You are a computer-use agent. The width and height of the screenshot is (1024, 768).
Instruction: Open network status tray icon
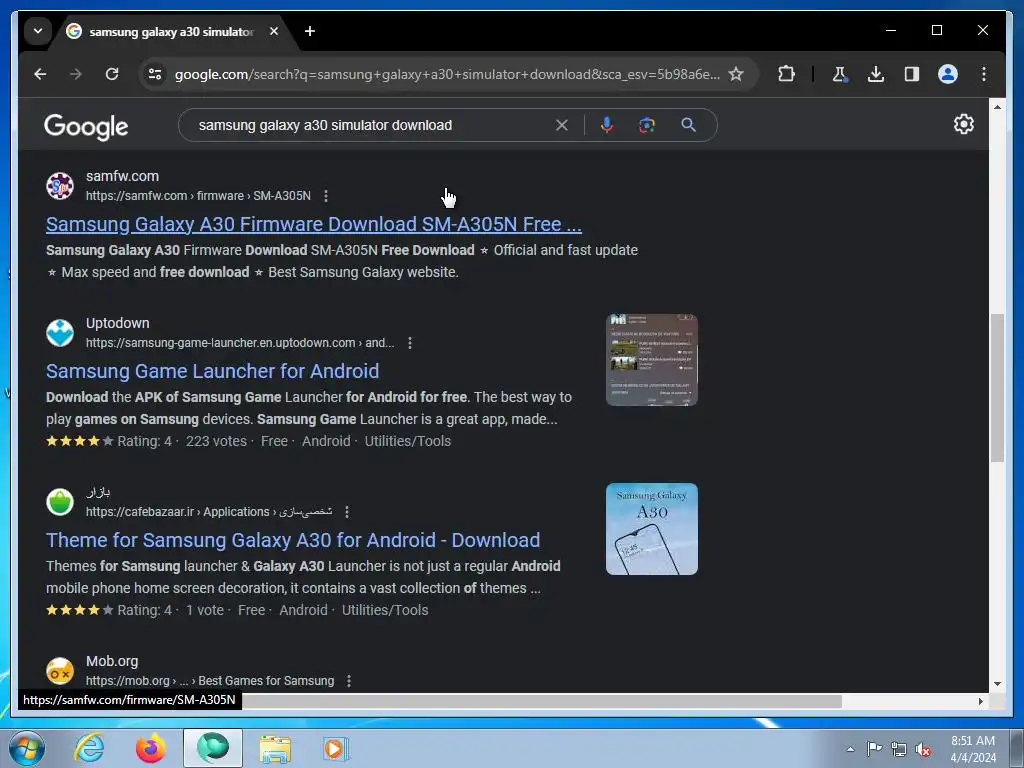(x=899, y=749)
